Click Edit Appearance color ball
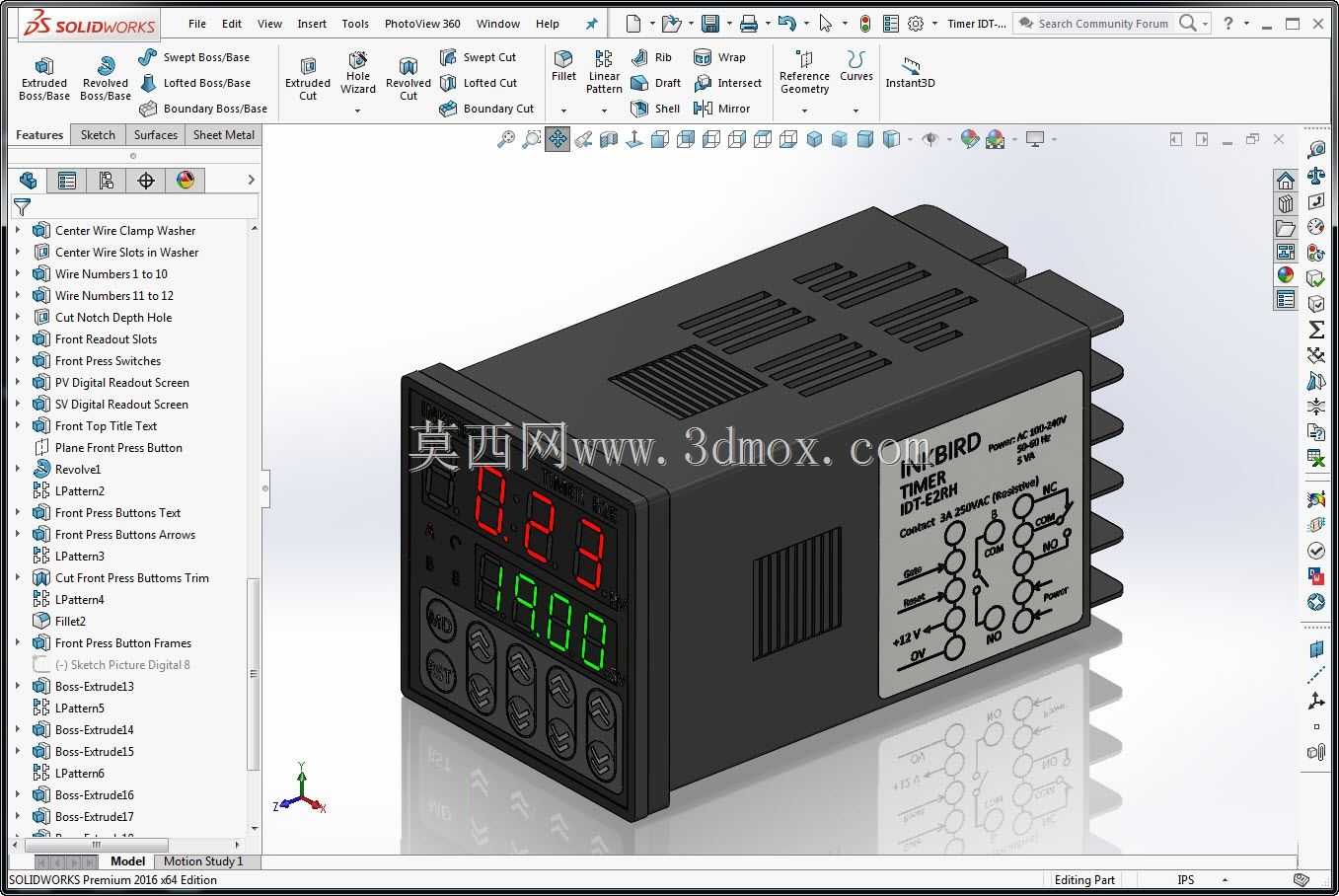Image resolution: width=1339 pixels, height=896 pixels. coord(970,140)
